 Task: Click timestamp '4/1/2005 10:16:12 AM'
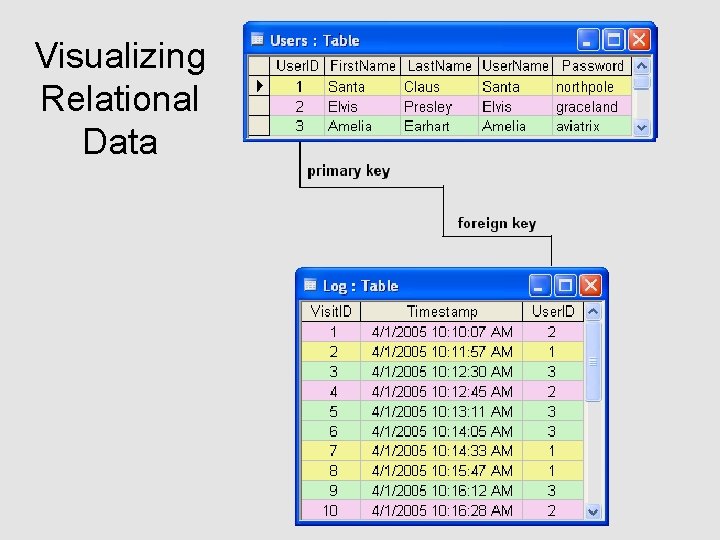442,490
